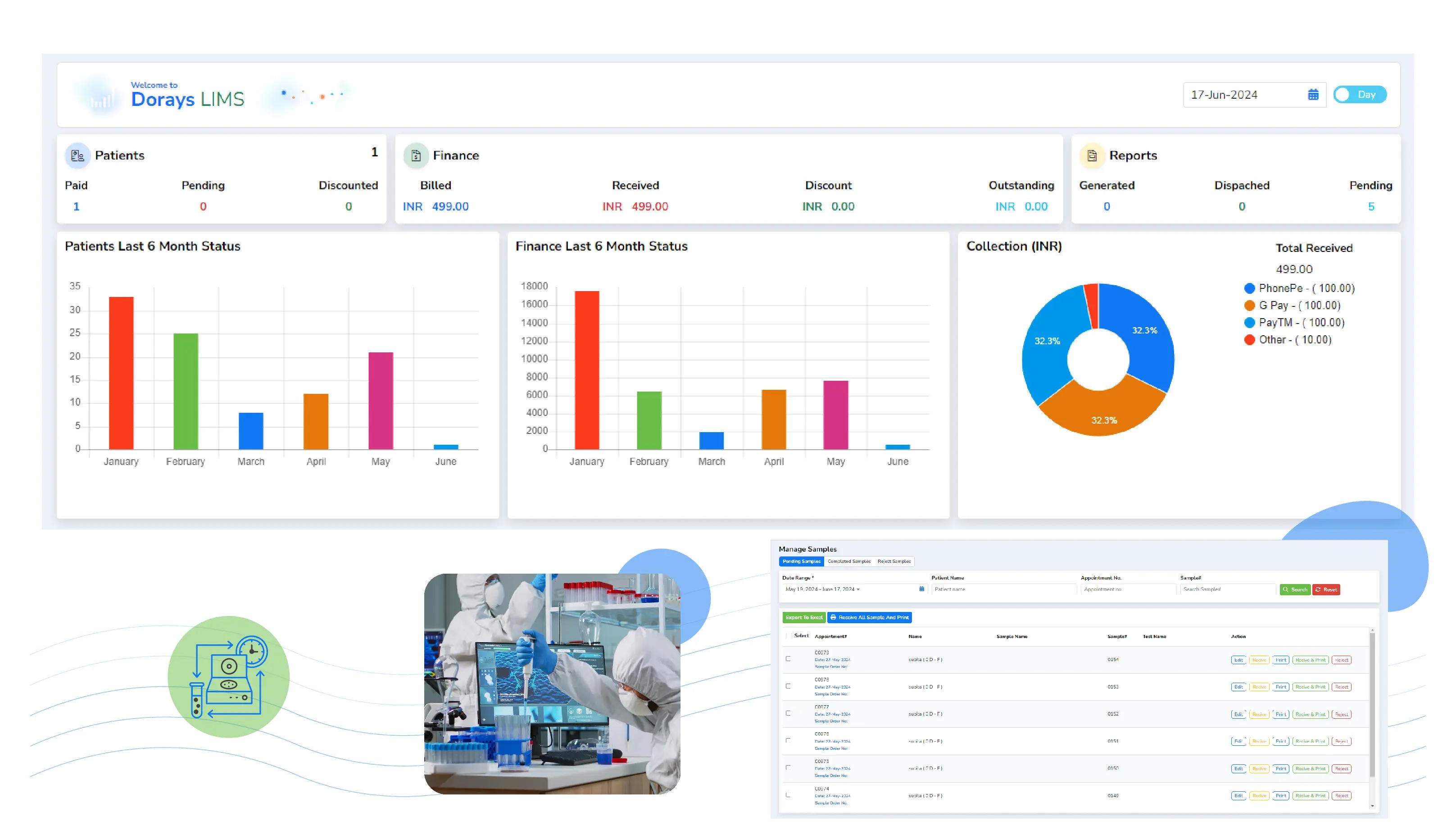Click the May bar in Finance chart

pos(835,415)
